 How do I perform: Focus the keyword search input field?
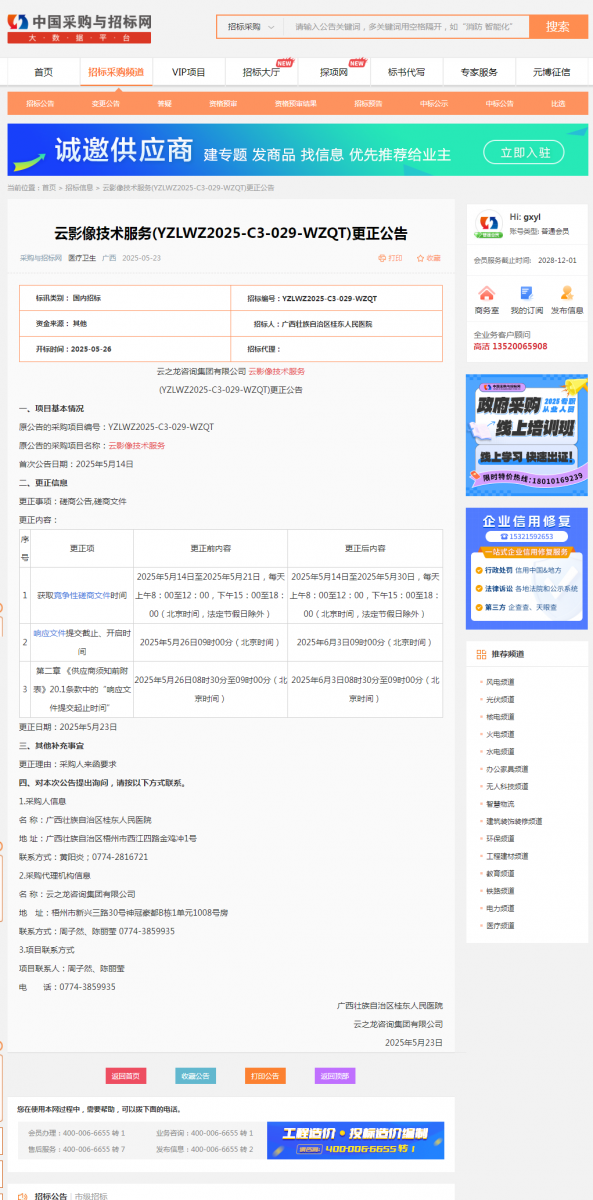point(406,27)
